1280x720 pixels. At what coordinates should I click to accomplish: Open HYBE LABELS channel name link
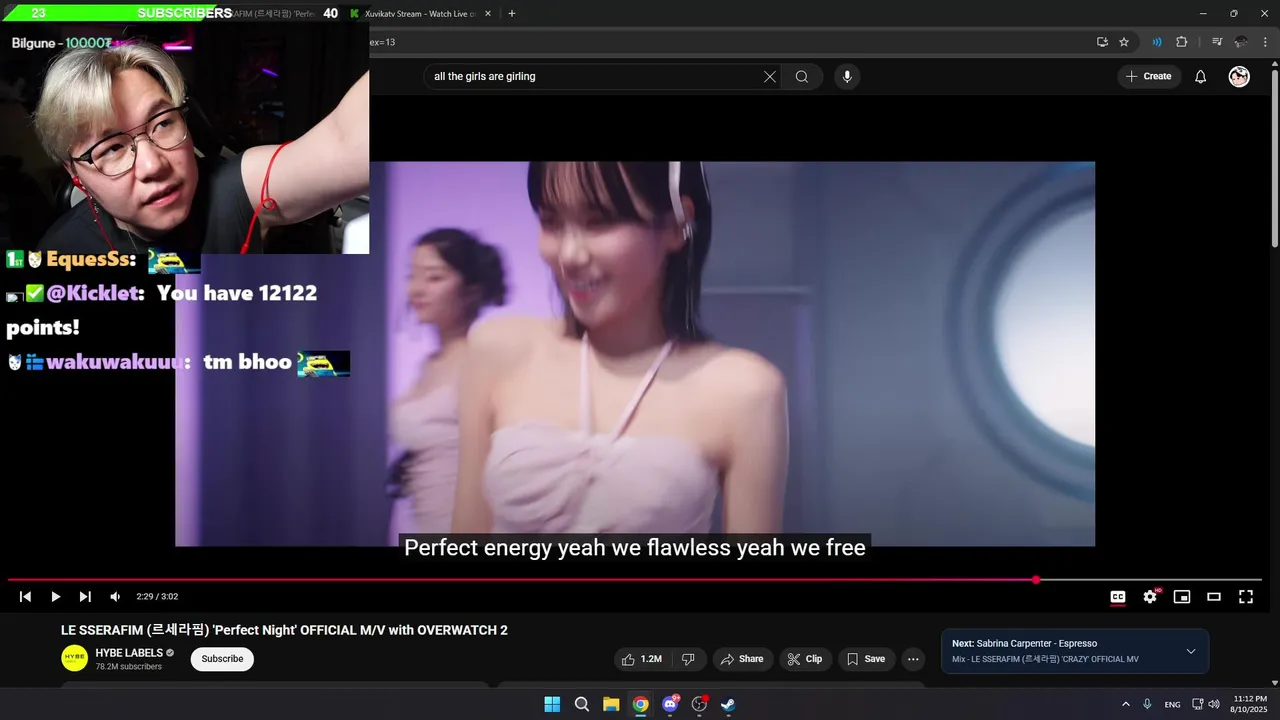coord(129,653)
